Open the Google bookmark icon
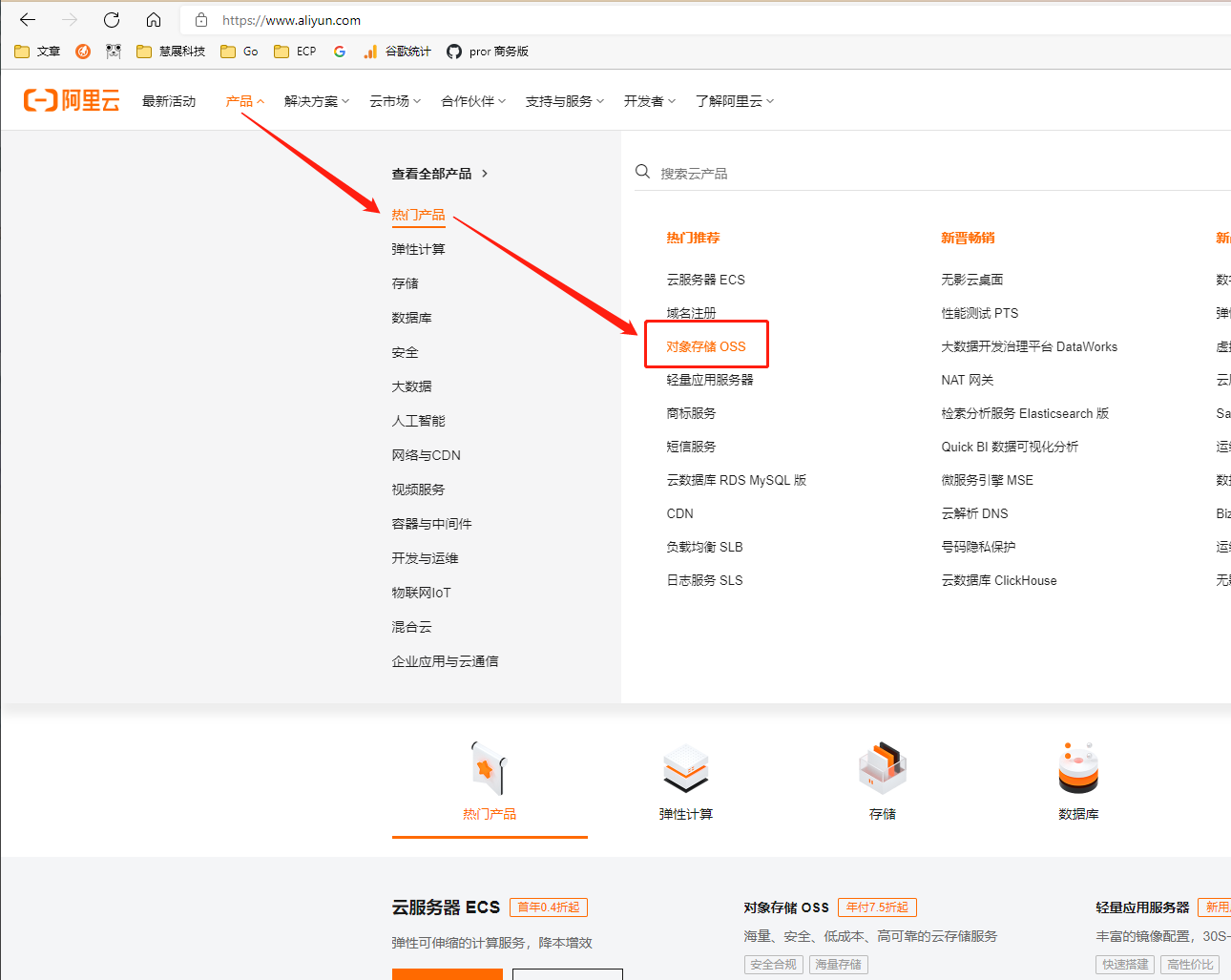This screenshot has height=980, width=1231. (340, 52)
